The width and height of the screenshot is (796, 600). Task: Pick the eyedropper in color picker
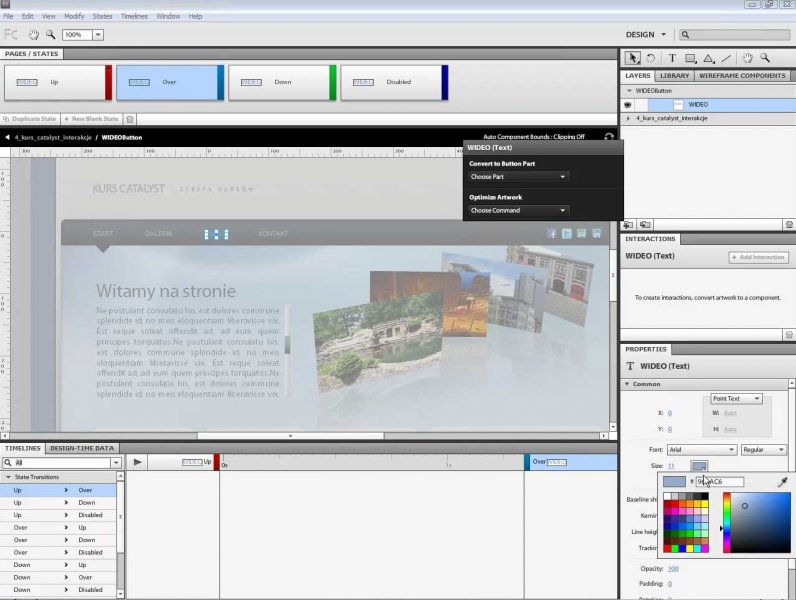pyautogui.click(x=783, y=482)
